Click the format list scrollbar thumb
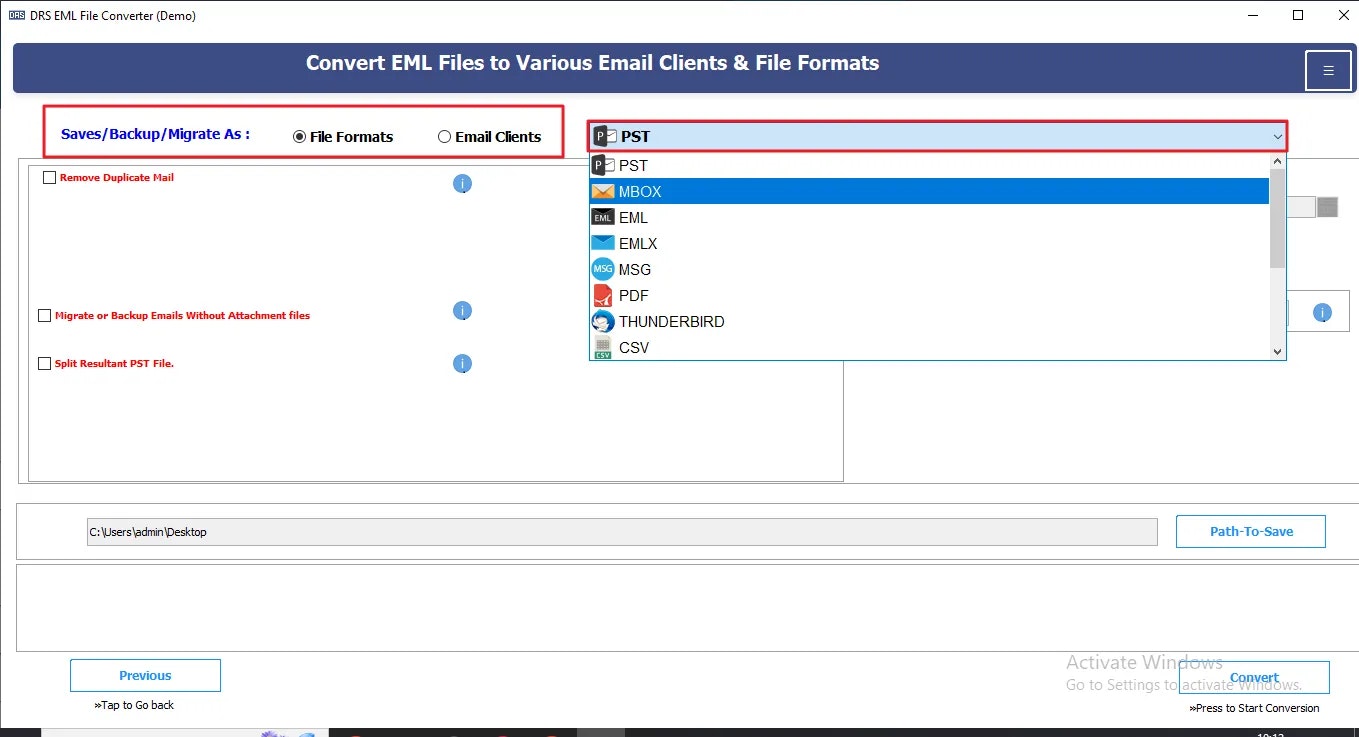The image size is (1359, 737). pyautogui.click(x=1277, y=219)
